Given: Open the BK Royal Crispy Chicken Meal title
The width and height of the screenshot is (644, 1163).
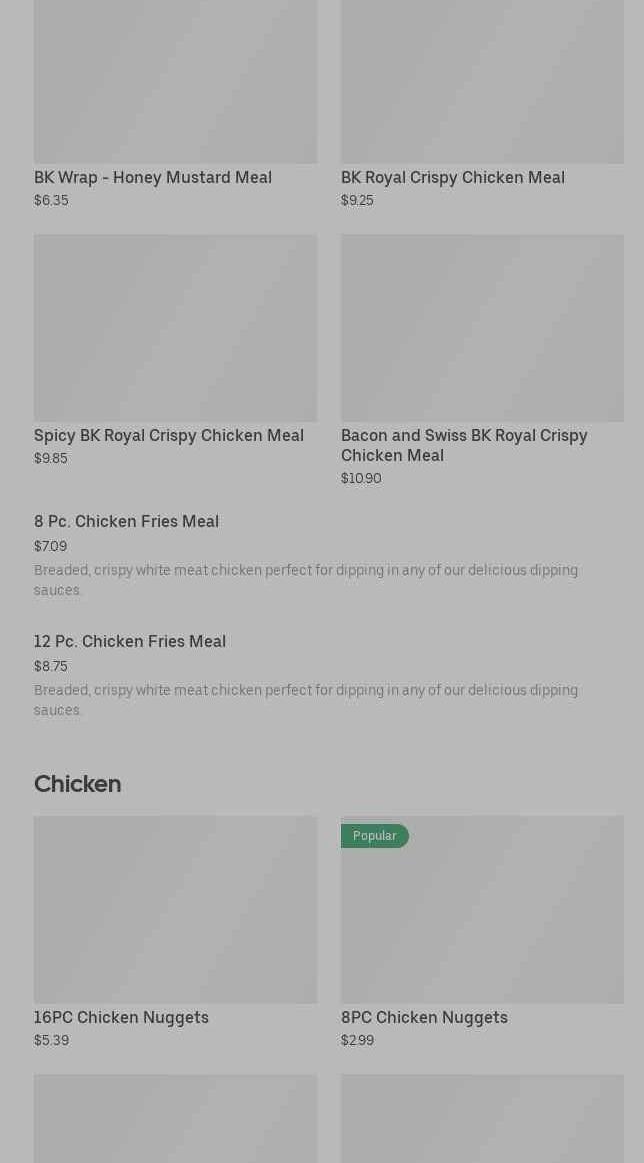Looking at the screenshot, I should tap(453, 177).
